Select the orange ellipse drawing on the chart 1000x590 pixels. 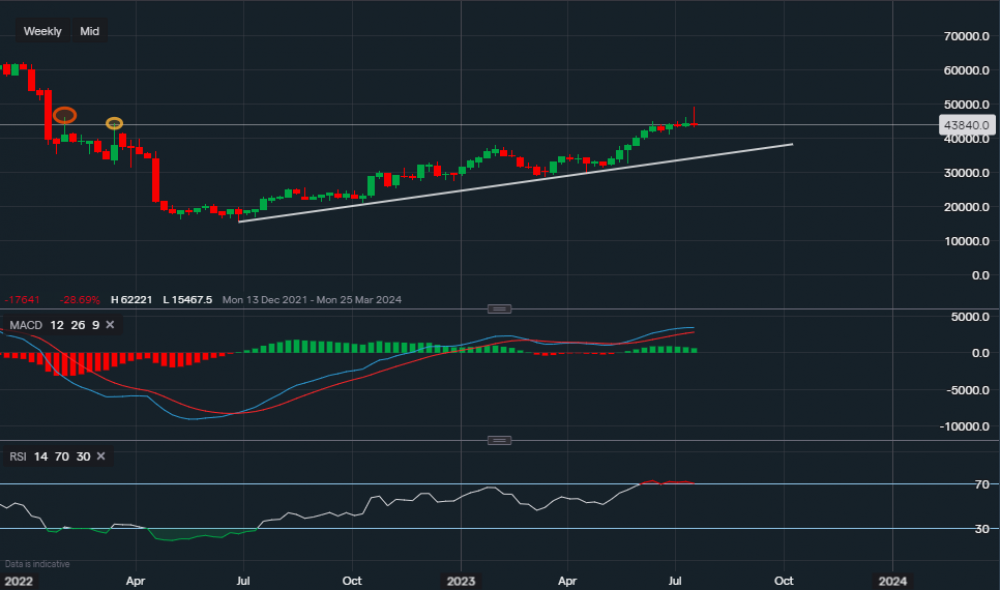pos(64,115)
